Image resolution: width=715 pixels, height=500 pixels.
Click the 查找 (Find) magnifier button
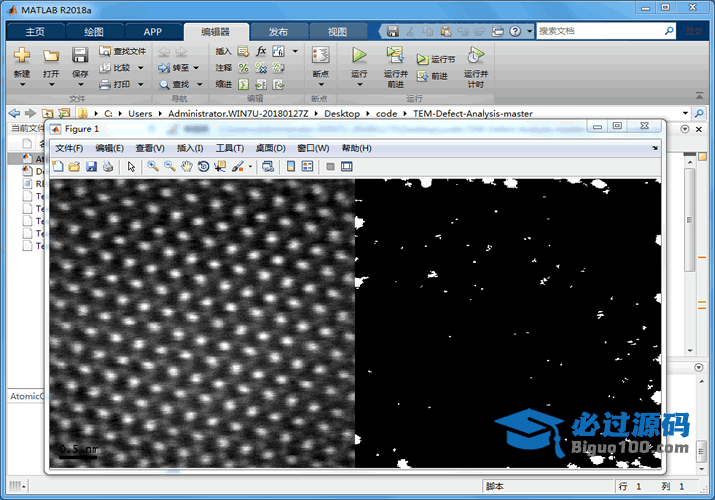click(x=174, y=84)
